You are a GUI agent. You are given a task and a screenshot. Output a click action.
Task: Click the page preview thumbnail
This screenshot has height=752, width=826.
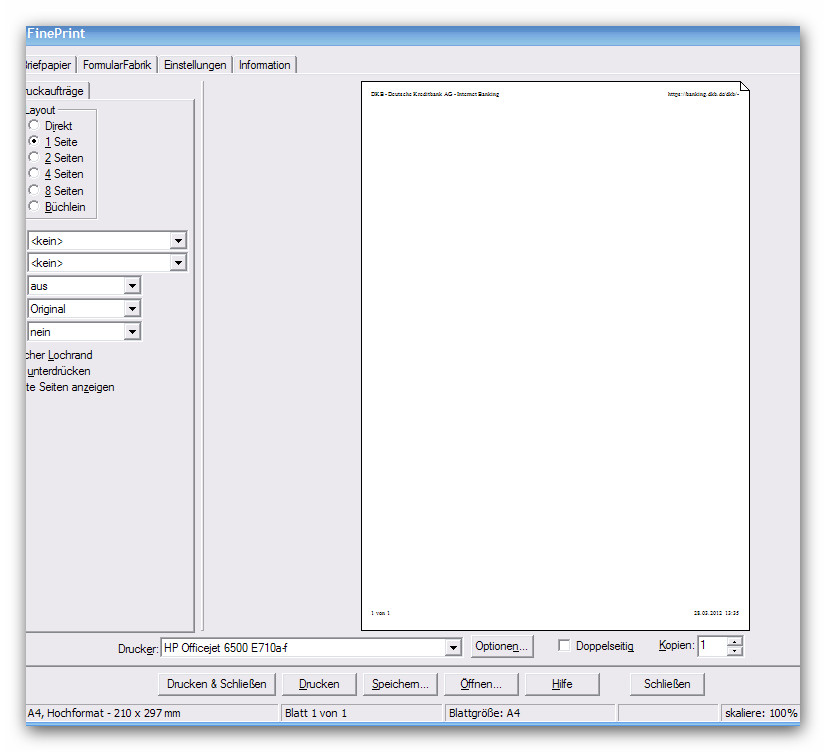coord(554,355)
